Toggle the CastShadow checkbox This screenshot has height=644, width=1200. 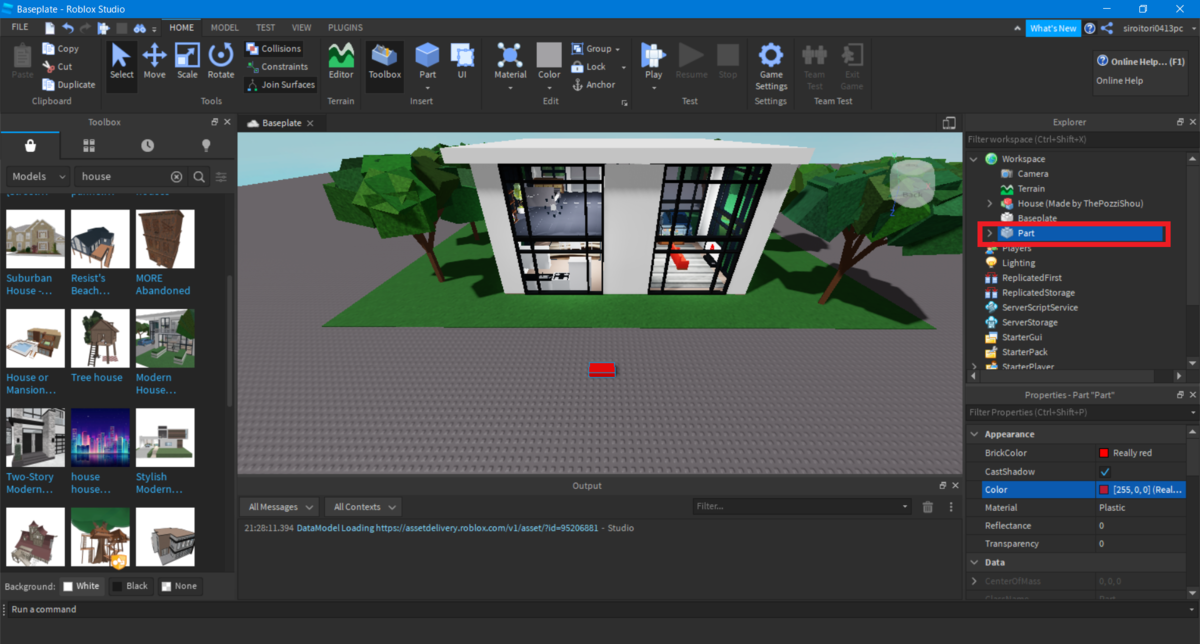[x=1105, y=471]
